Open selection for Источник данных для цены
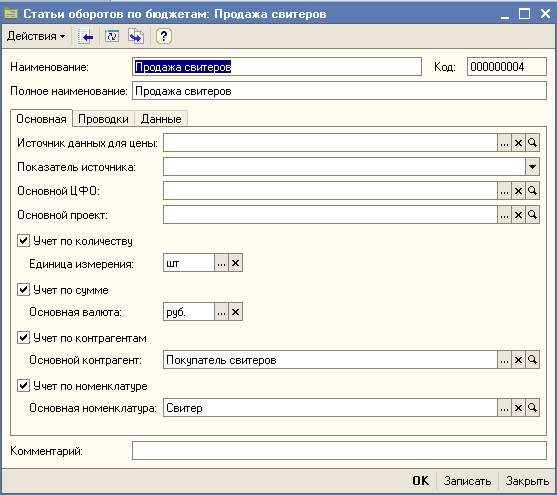 [504, 143]
